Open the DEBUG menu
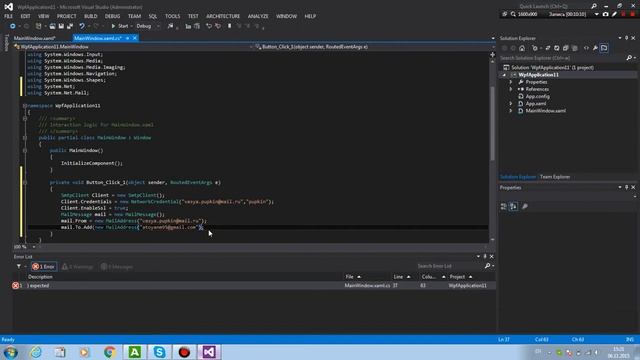The image size is (640, 360). point(112,16)
